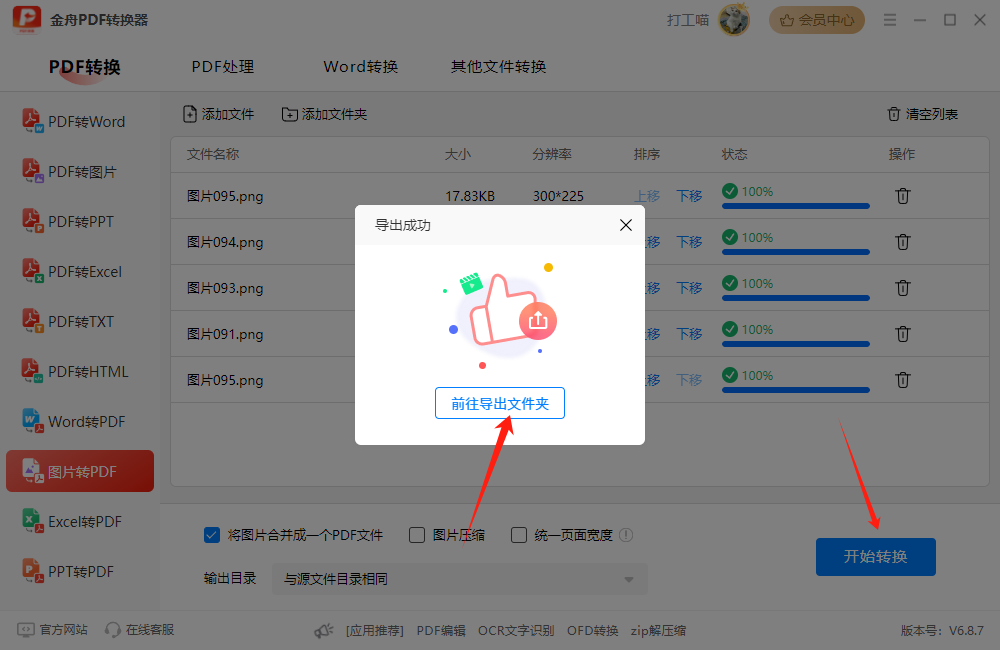Delete 图片095.png using its trash icon
Viewport: 1000px width, 650px height.
click(903, 196)
